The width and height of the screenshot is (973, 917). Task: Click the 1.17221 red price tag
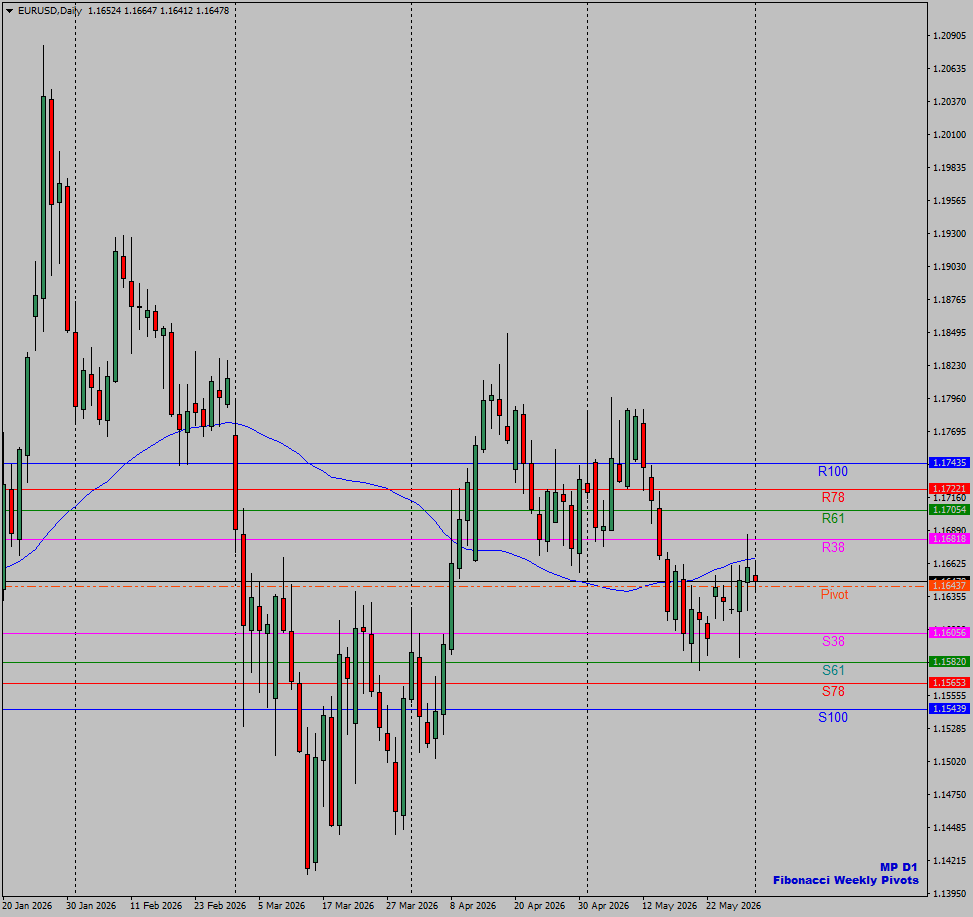(x=949, y=489)
